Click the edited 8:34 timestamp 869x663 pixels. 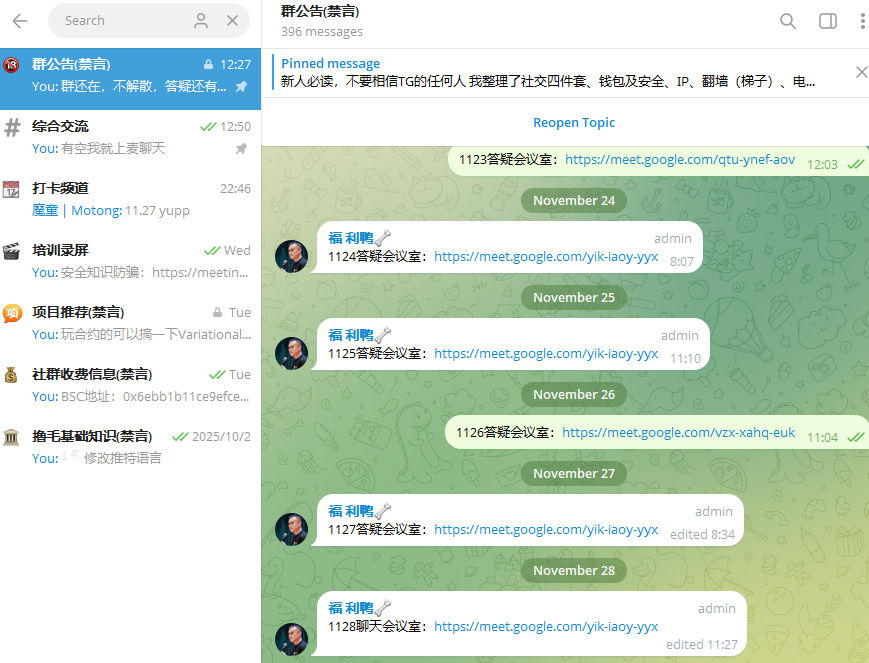pyautogui.click(x=702, y=534)
